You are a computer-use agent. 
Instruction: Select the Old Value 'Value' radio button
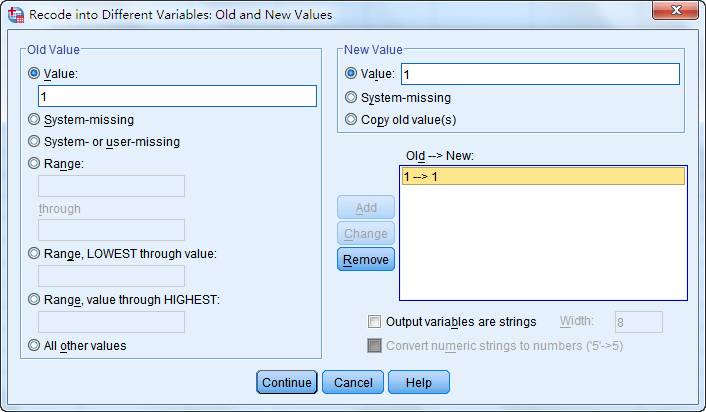coord(34,73)
